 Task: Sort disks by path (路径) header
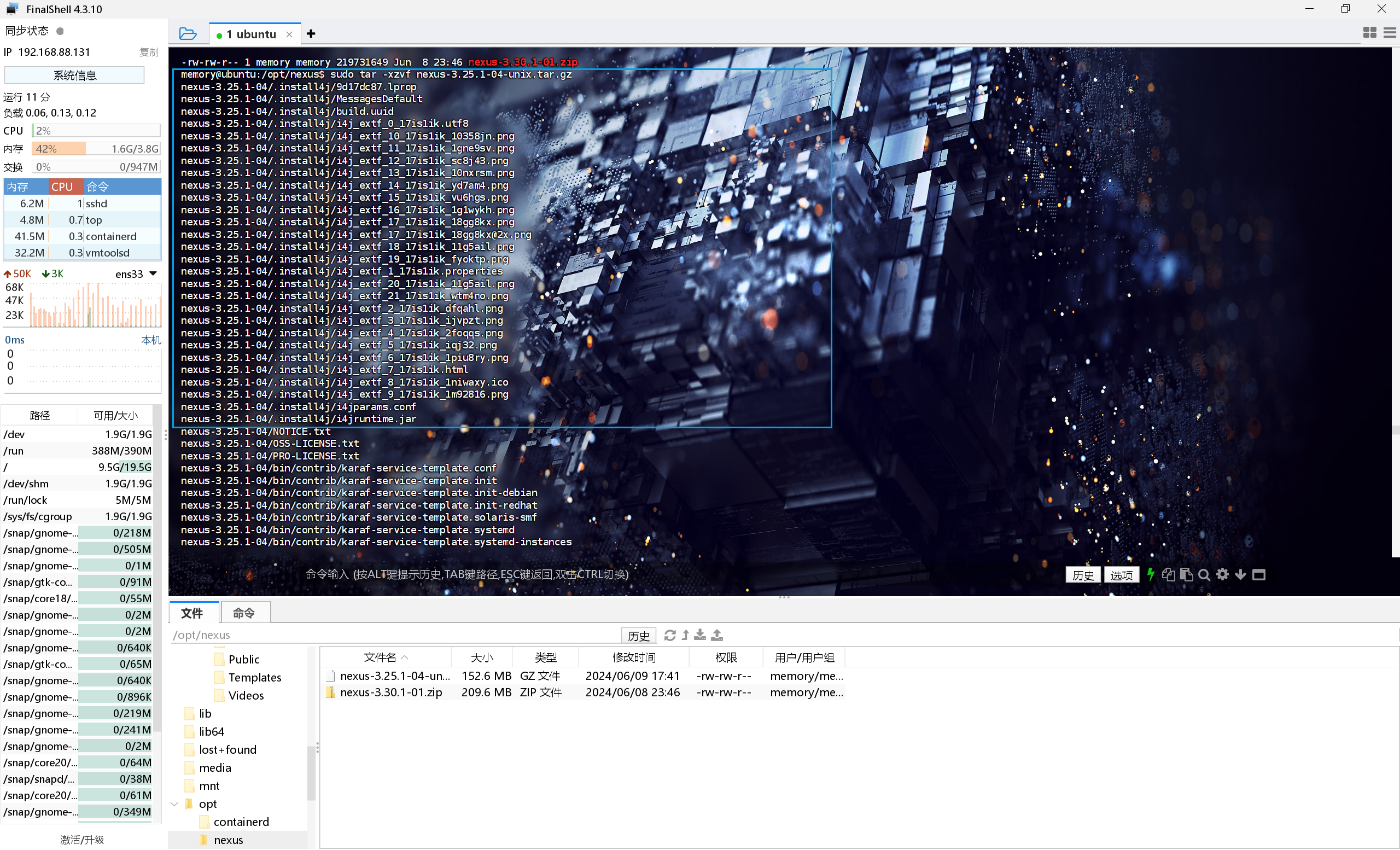[x=39, y=415]
